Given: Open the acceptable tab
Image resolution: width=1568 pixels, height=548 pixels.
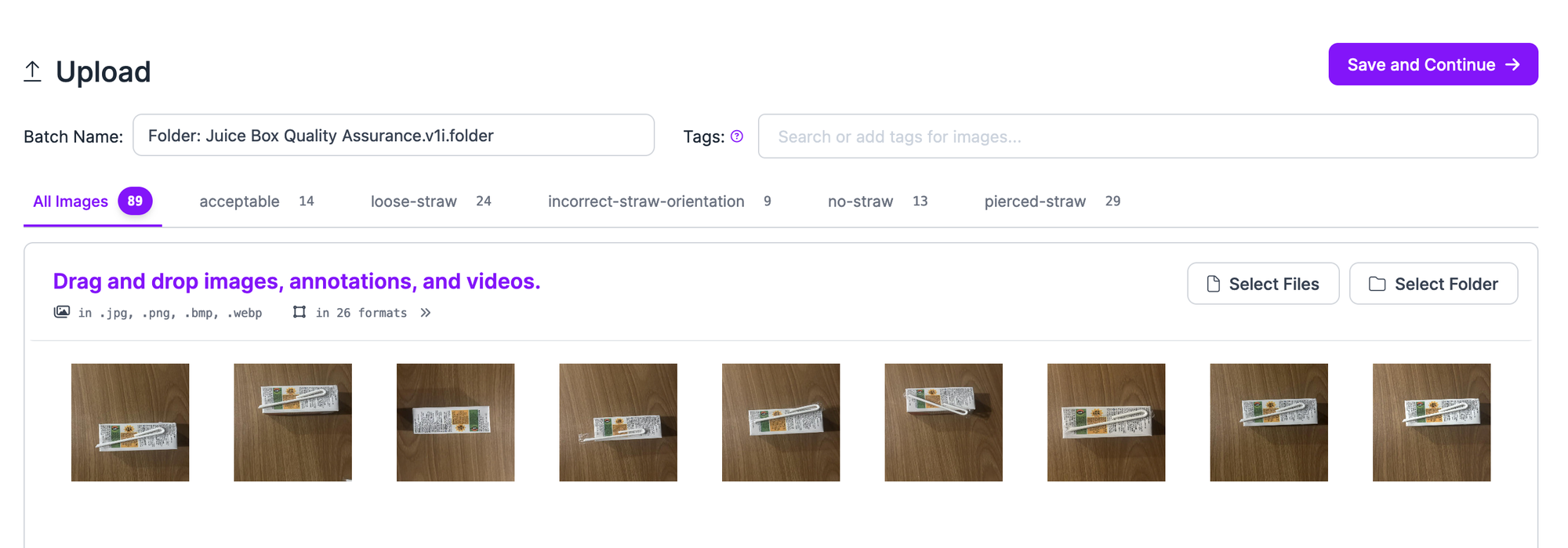Looking at the screenshot, I should point(256,201).
